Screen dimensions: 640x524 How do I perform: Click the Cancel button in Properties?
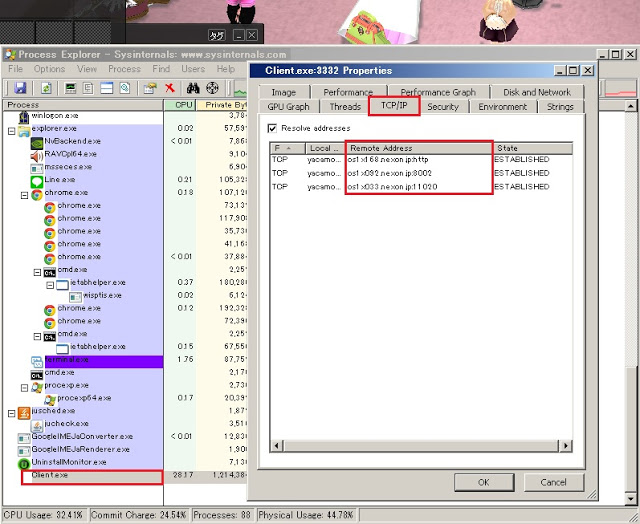click(554, 482)
